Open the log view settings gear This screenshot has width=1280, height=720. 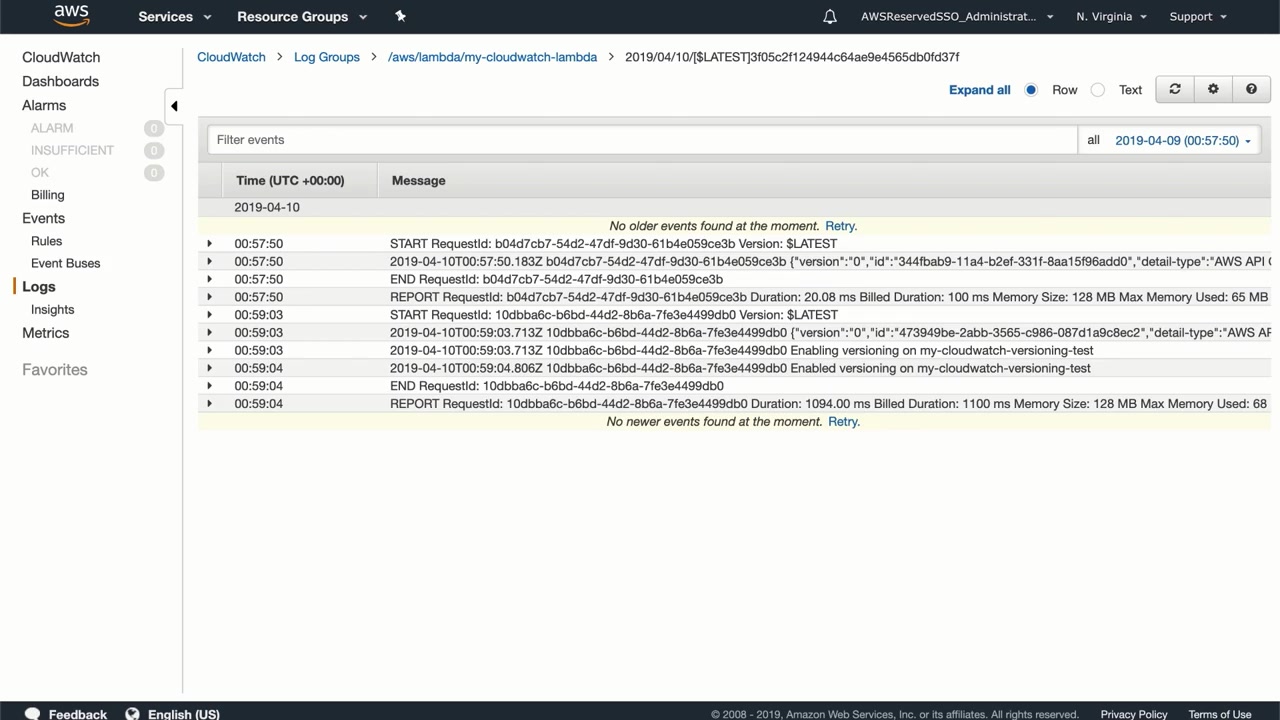pyautogui.click(x=1213, y=89)
